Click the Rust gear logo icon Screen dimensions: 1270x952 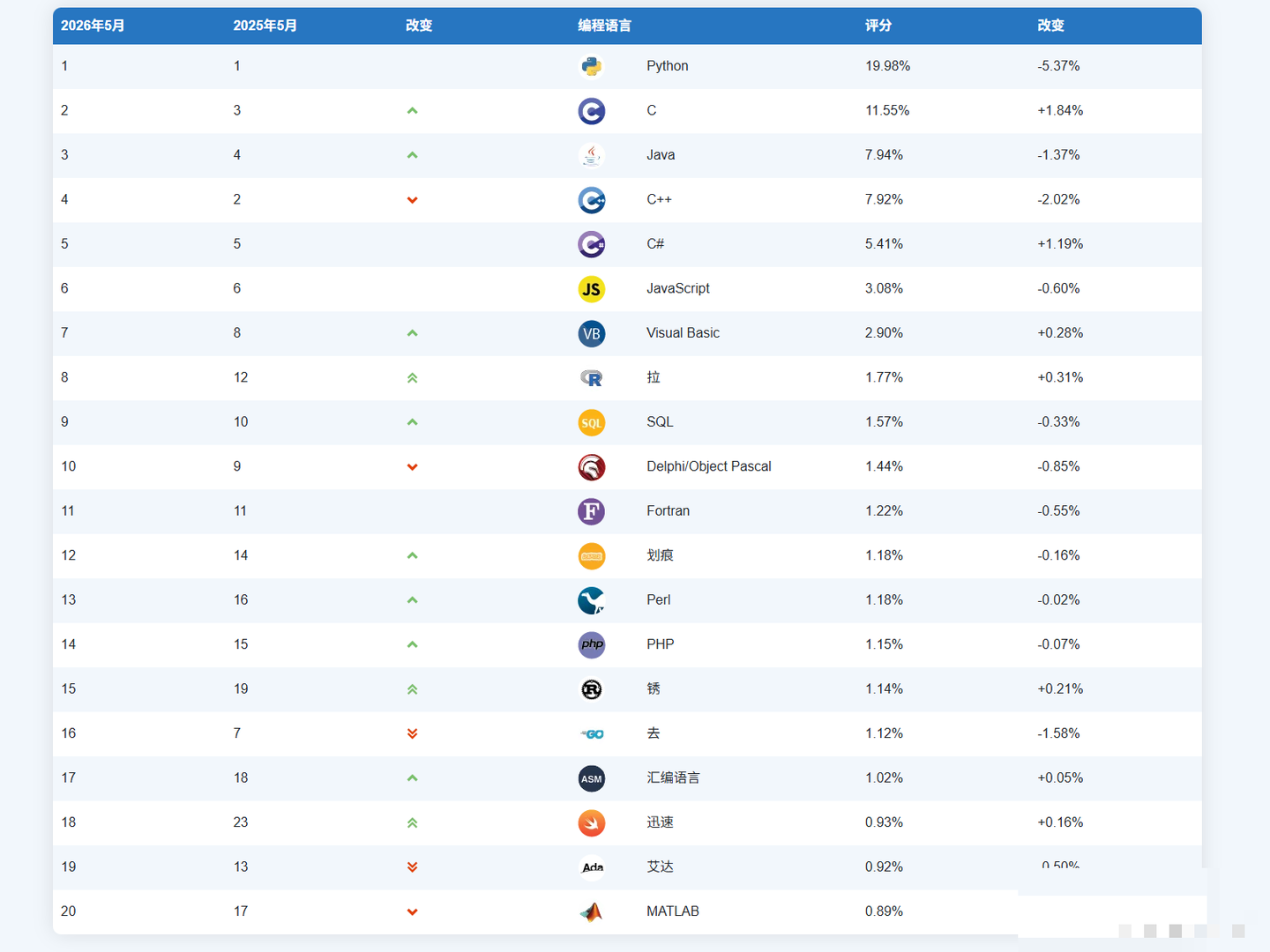pyautogui.click(x=592, y=689)
